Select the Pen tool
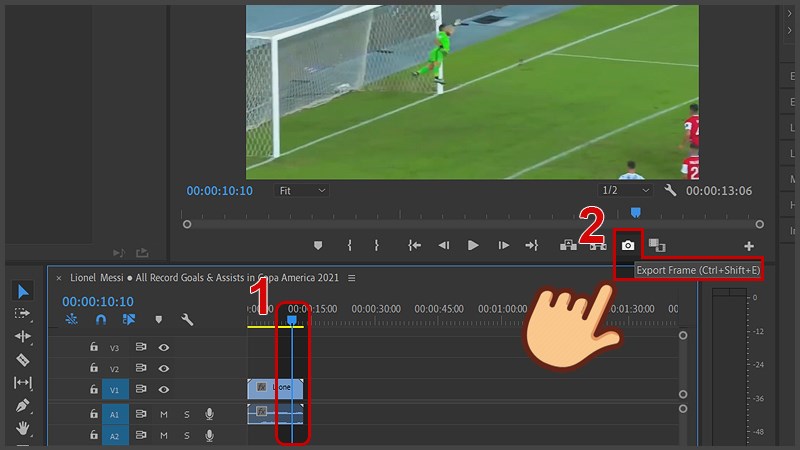 click(23, 406)
